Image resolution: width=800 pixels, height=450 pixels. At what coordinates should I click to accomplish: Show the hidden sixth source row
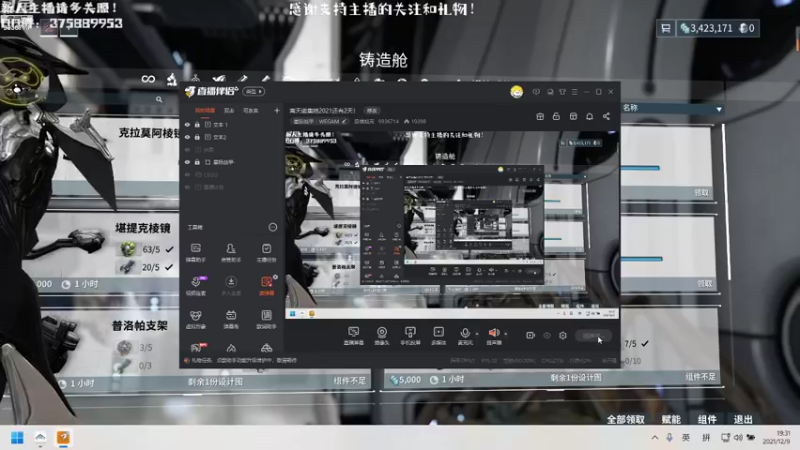pos(187,187)
